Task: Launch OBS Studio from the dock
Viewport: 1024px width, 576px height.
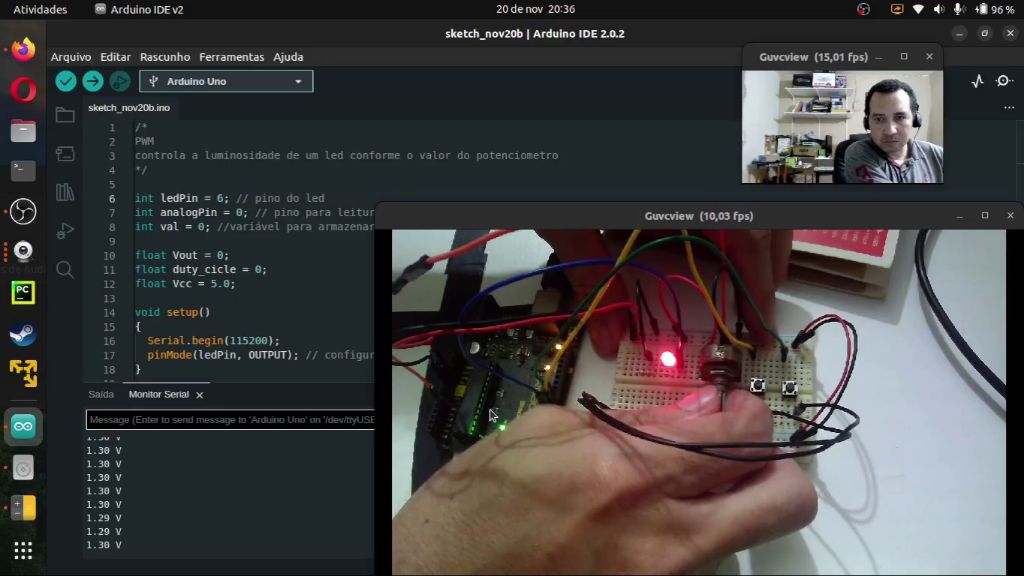Action: (x=22, y=211)
